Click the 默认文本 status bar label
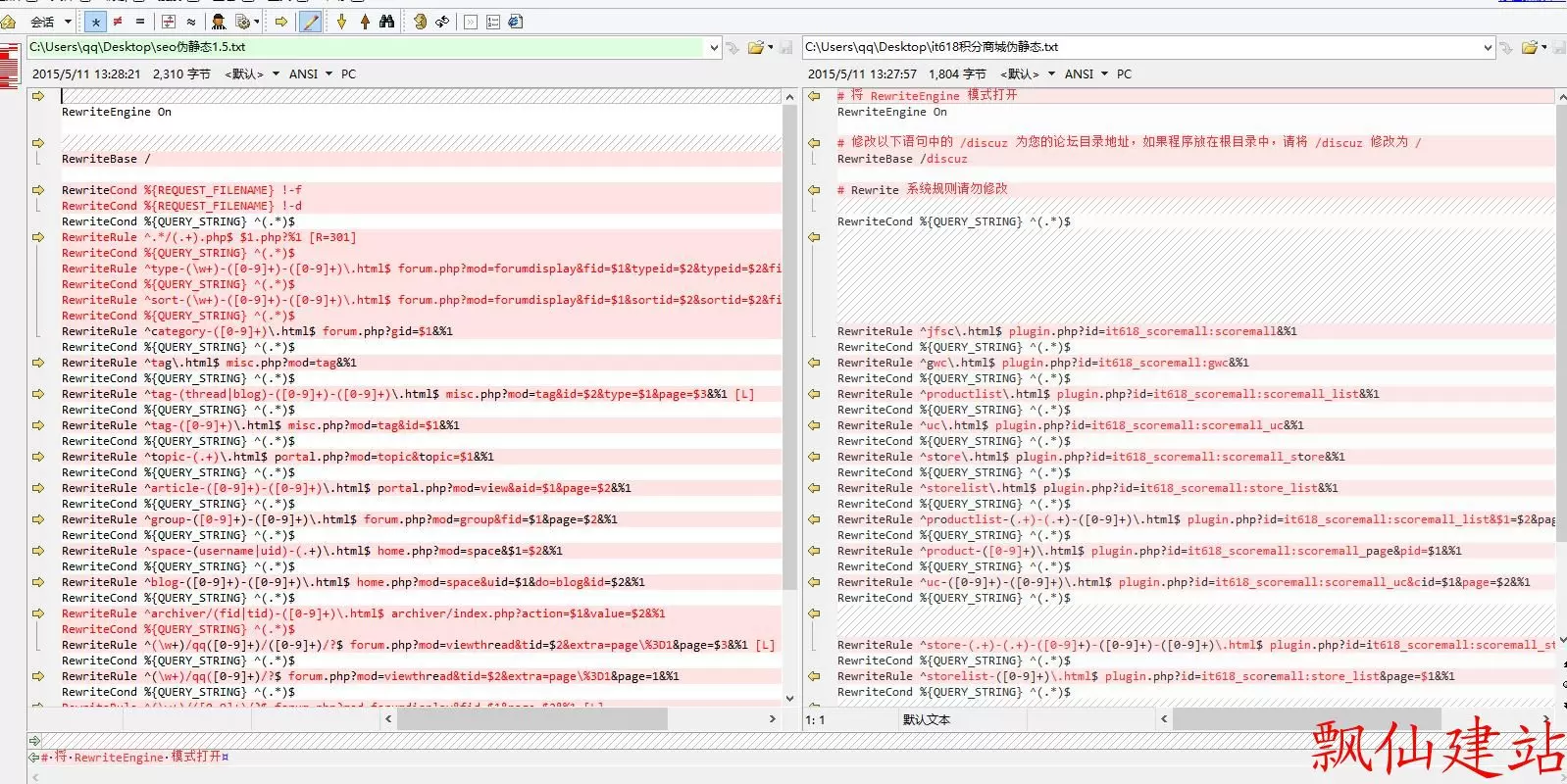 point(927,720)
